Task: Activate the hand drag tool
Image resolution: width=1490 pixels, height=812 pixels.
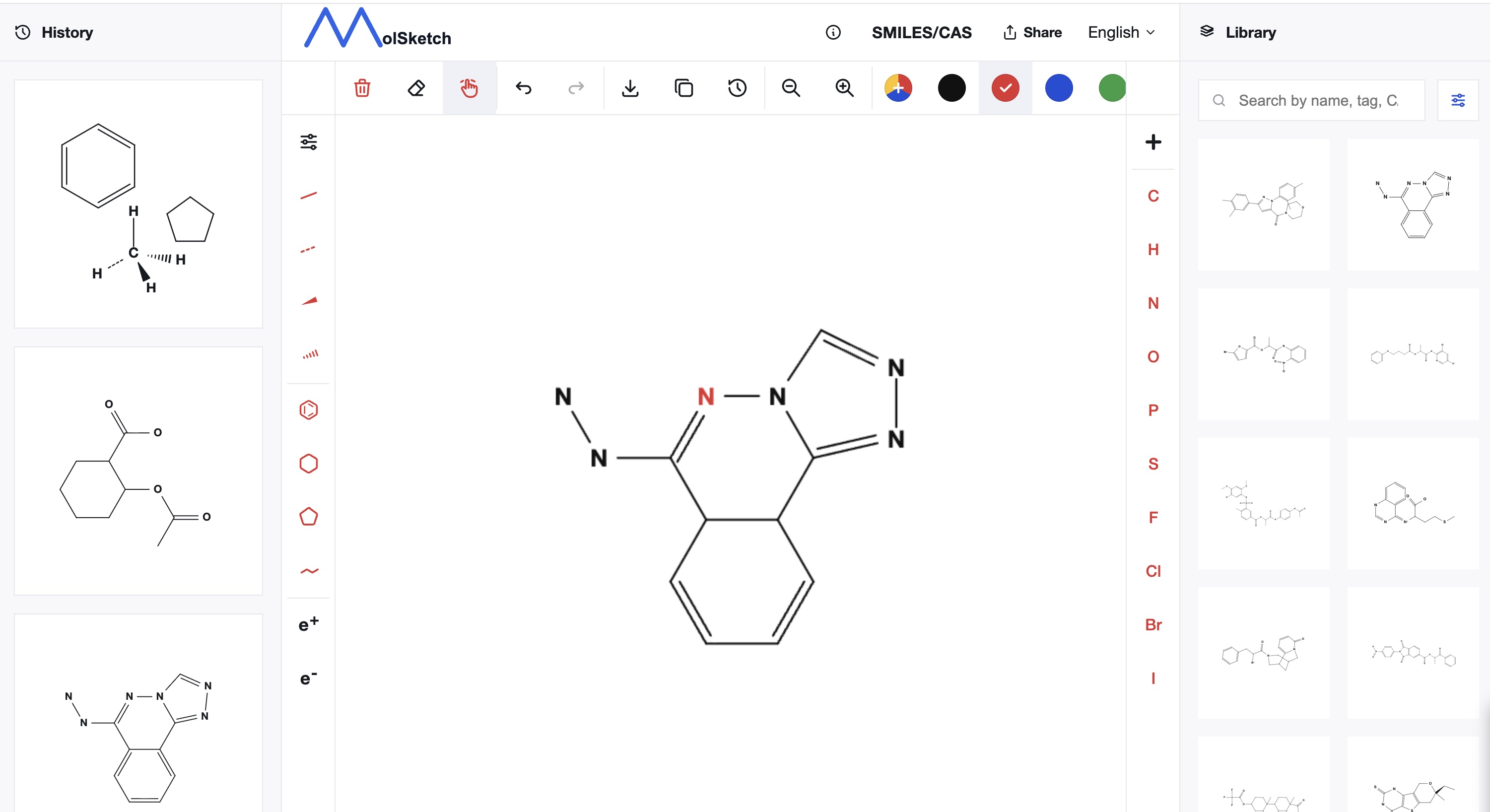Action: [x=469, y=88]
